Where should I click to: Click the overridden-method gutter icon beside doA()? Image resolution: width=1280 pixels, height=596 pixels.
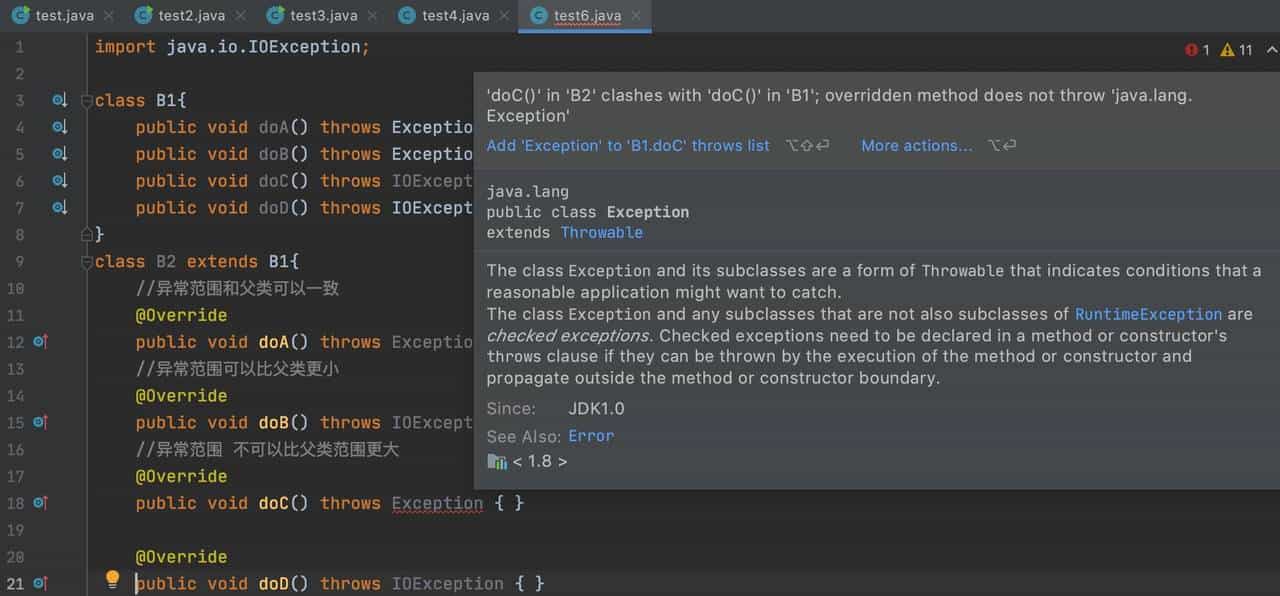60,127
